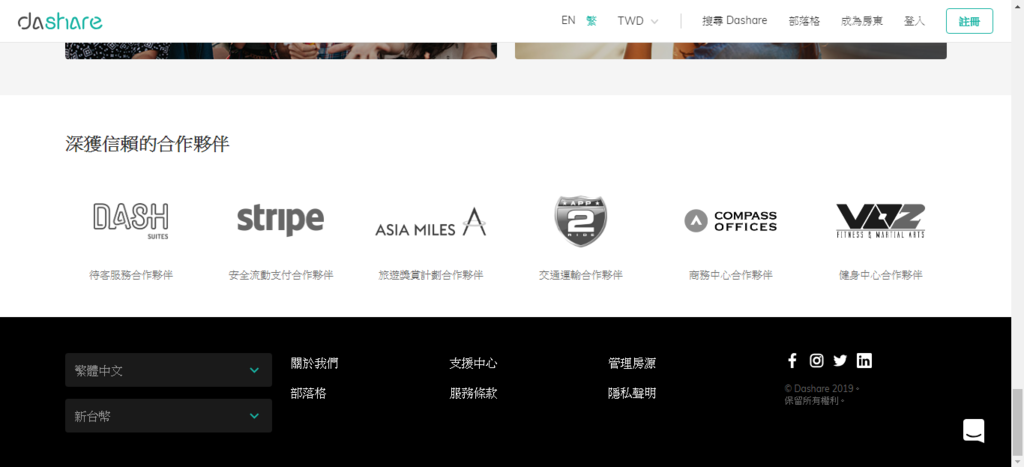Click the 安全流動支付合作夥伴 caption
The height and width of the screenshot is (467, 1024).
coord(281,275)
